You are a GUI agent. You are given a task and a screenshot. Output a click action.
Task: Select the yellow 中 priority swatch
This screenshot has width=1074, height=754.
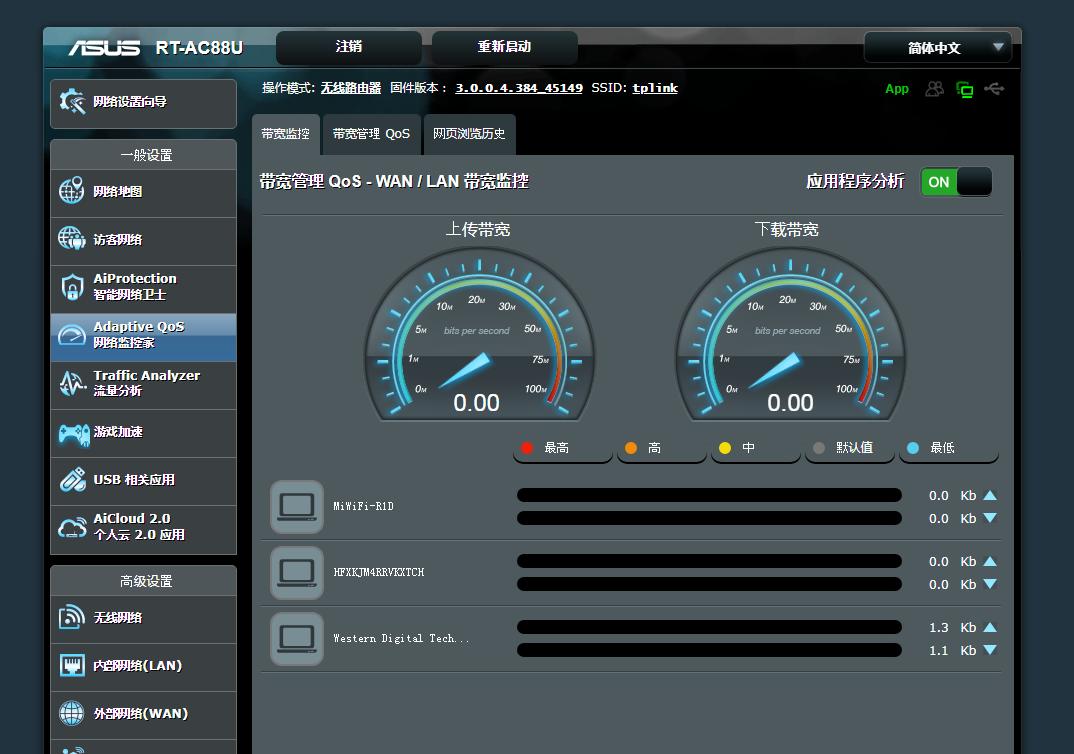(x=725, y=448)
